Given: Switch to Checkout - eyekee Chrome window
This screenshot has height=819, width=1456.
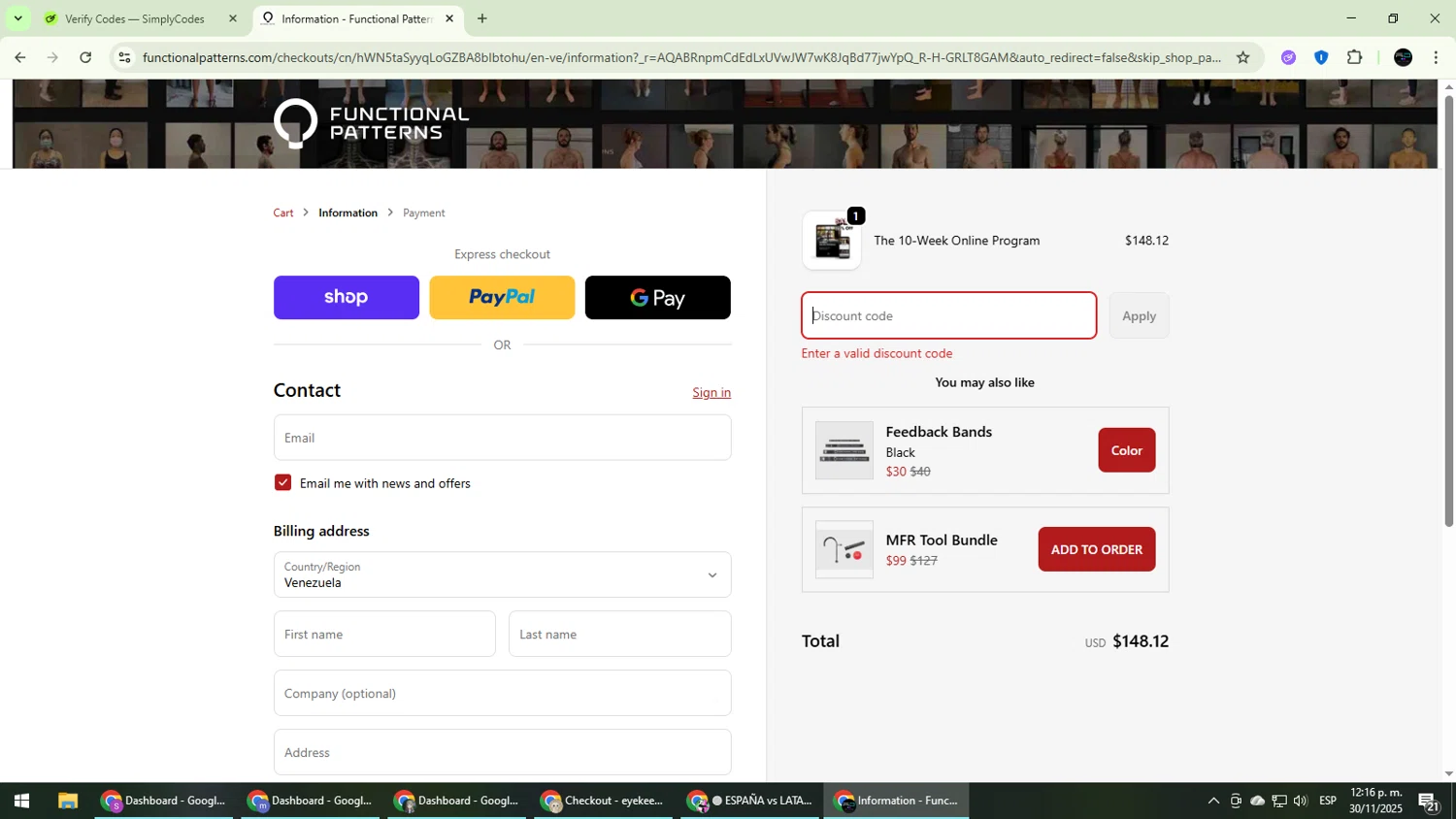Looking at the screenshot, I should click(x=604, y=801).
